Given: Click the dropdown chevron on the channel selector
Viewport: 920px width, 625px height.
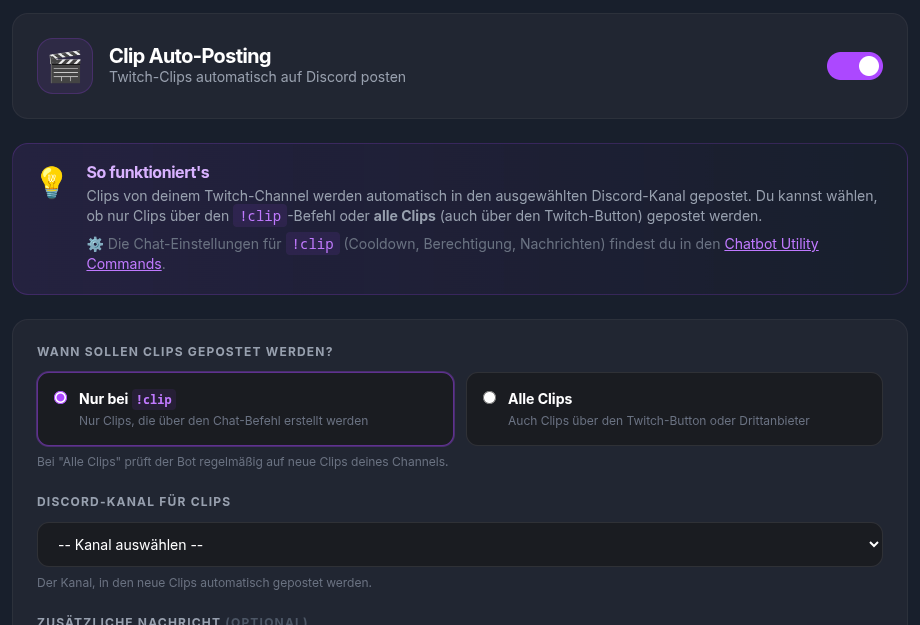Looking at the screenshot, I should tap(873, 544).
